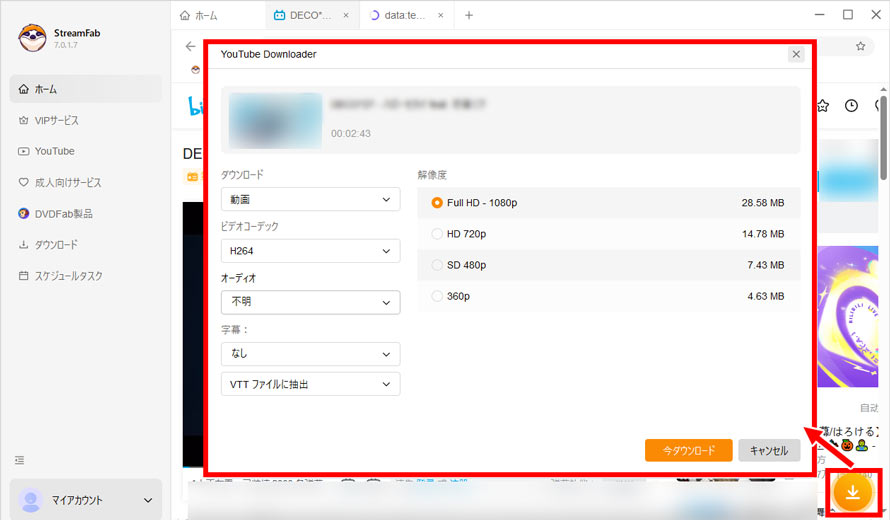Open the video codec H264 dropdown
This screenshot has height=520, width=890.
310,251
